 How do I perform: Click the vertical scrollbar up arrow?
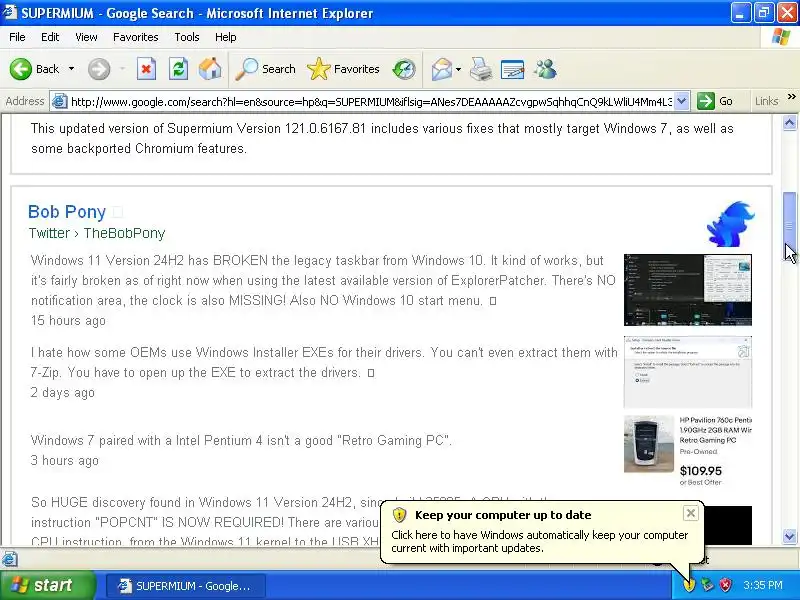[789, 122]
